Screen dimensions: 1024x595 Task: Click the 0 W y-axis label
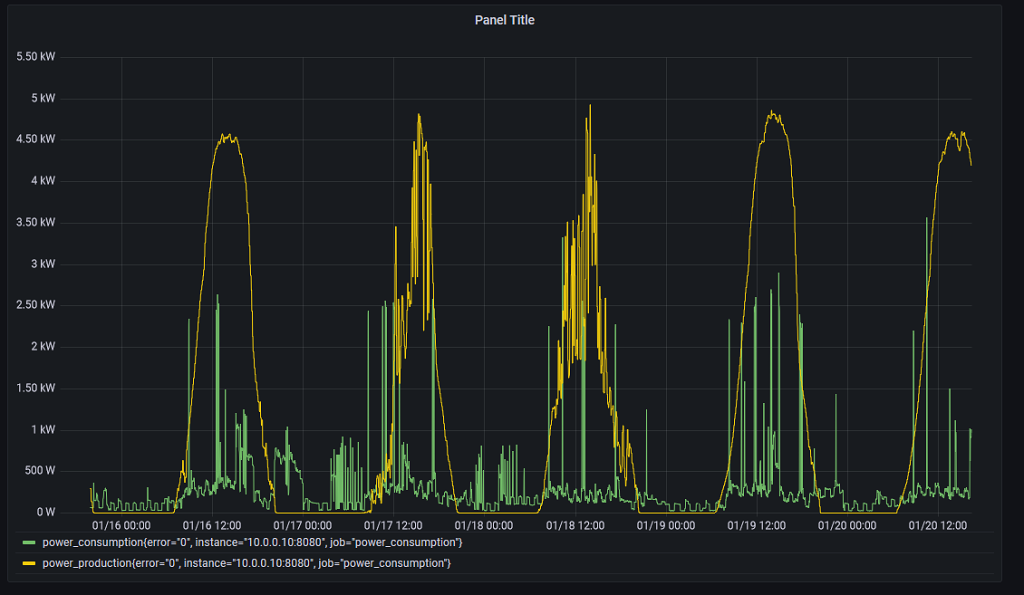[45, 512]
